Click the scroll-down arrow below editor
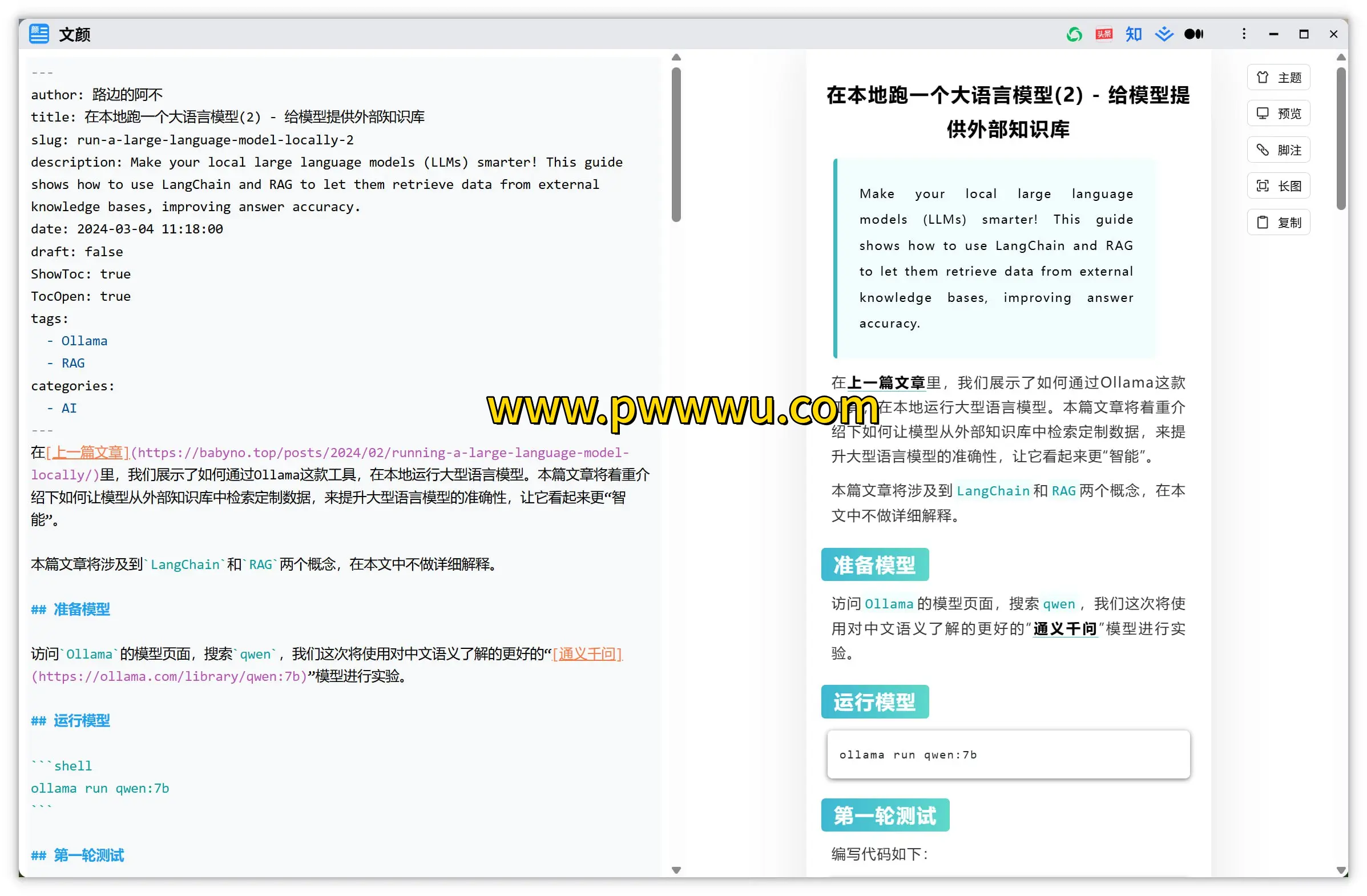 tap(676, 870)
